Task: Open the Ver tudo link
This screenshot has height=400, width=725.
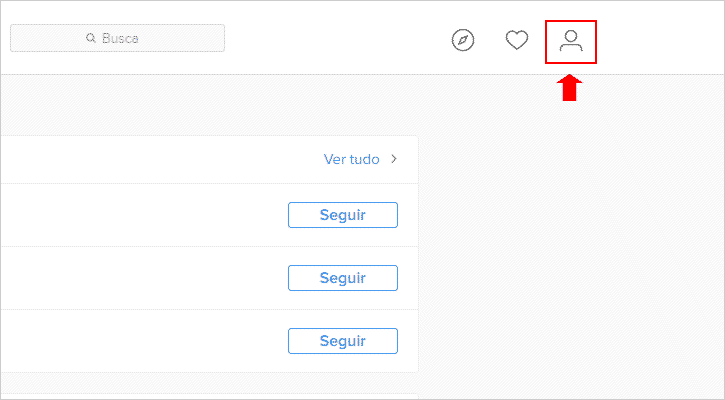Action: [351, 159]
